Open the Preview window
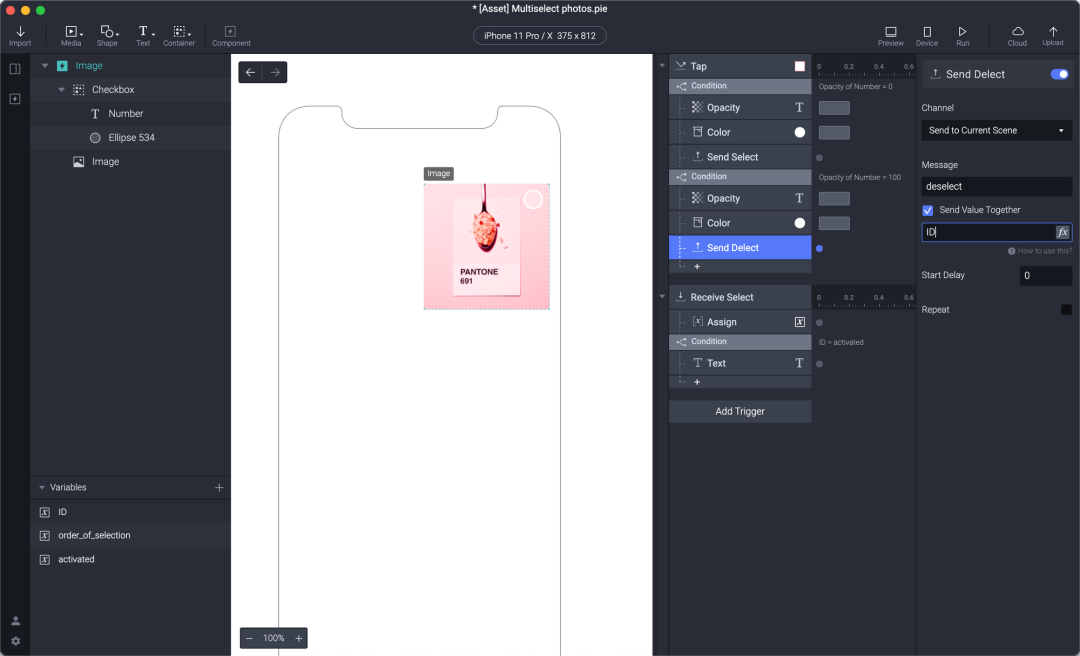 891,36
